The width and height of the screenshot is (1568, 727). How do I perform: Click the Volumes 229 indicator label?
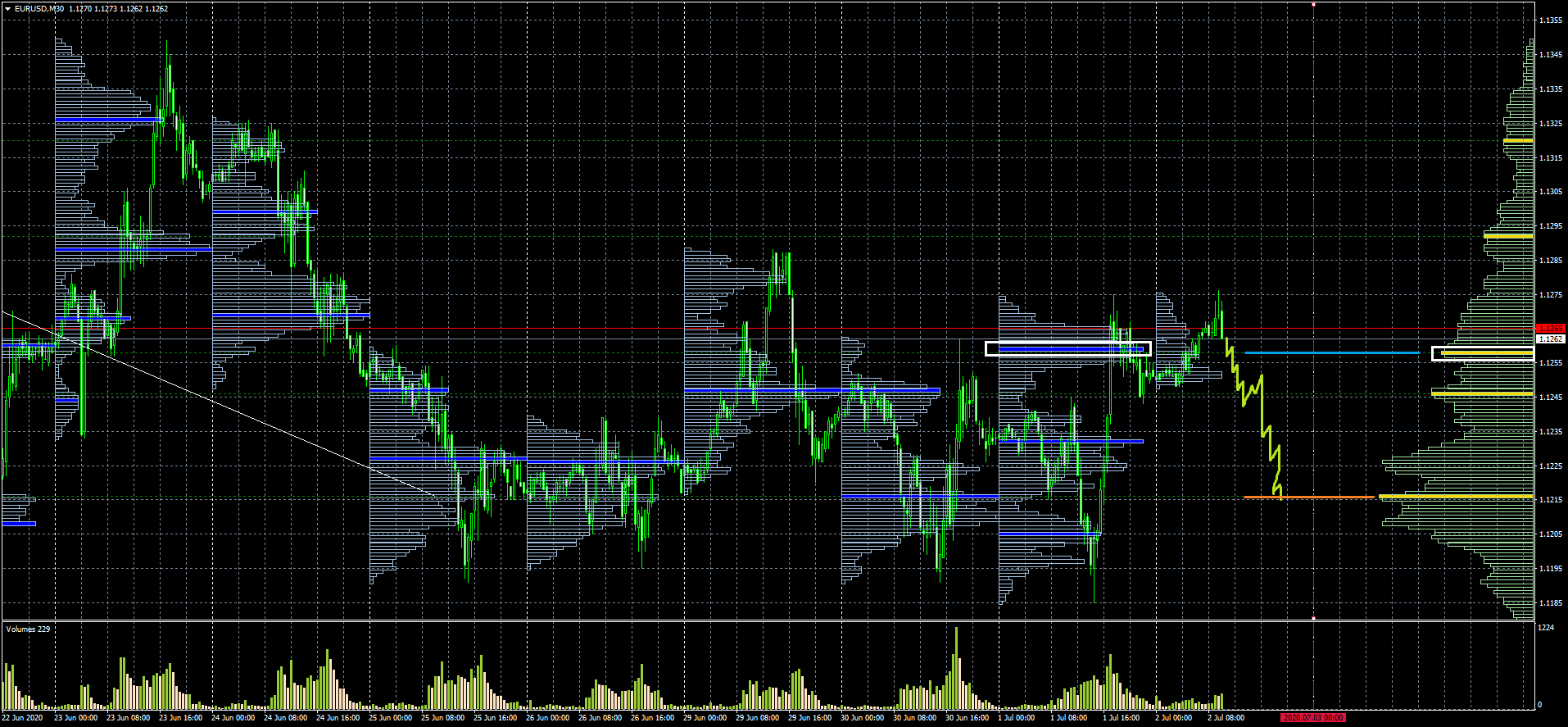(x=28, y=629)
